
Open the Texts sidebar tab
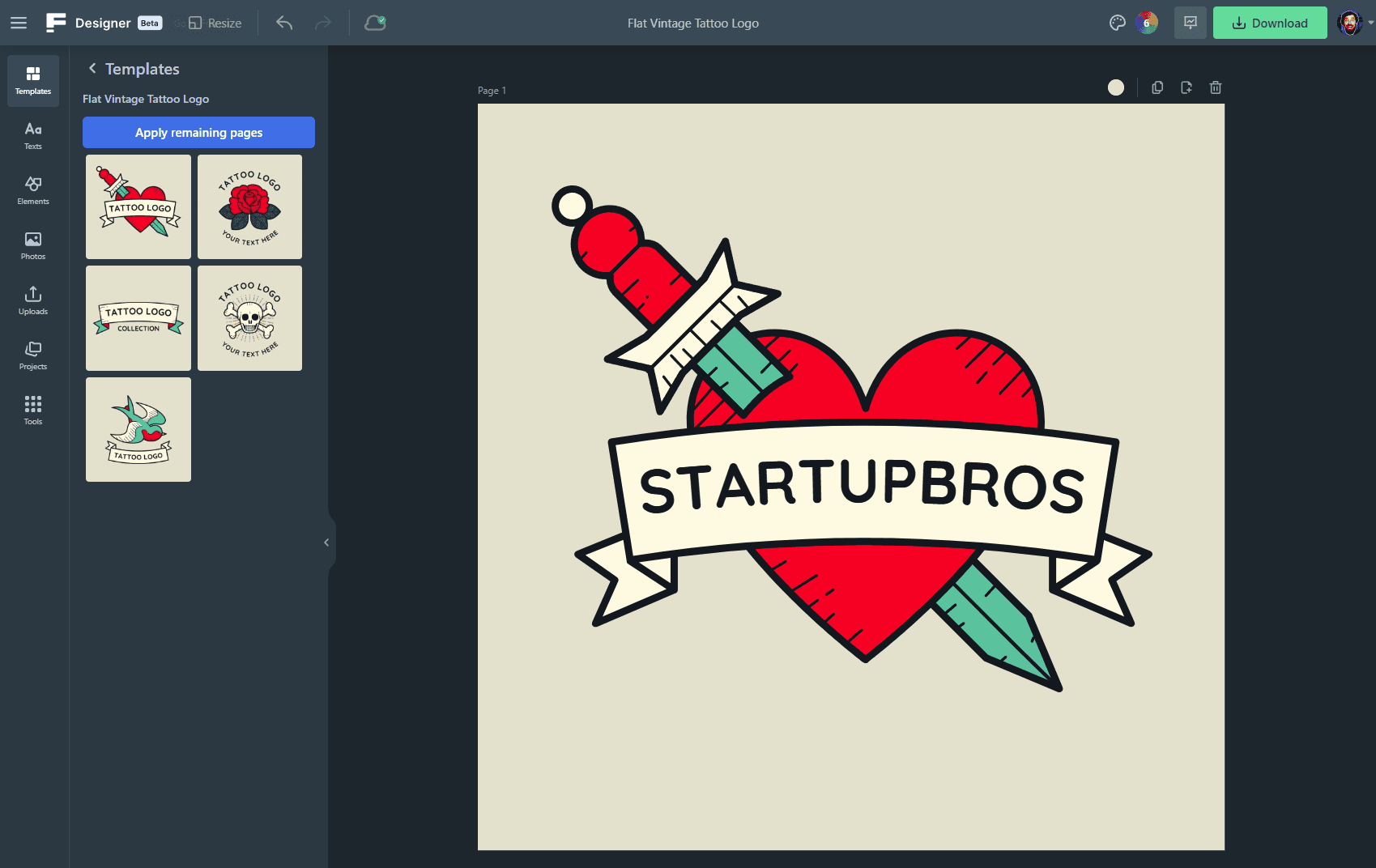click(x=33, y=136)
